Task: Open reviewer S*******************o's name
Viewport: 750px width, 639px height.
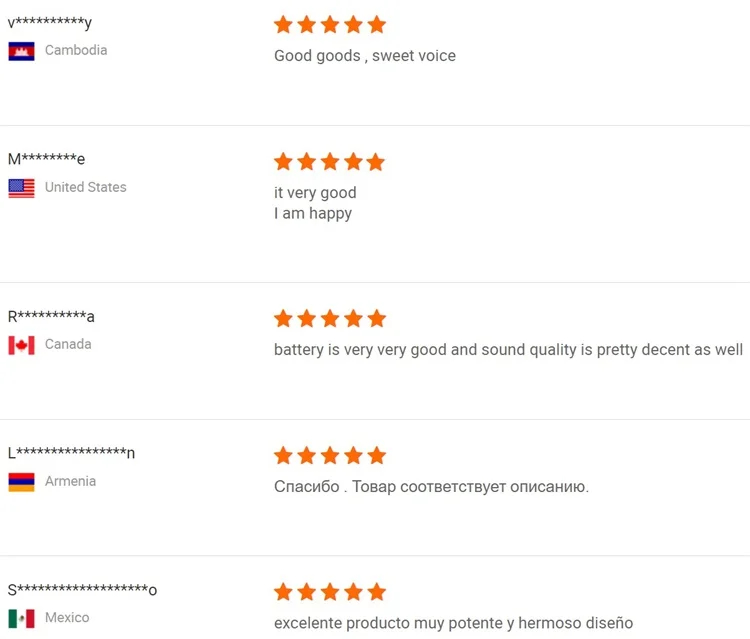Action: (x=82, y=590)
